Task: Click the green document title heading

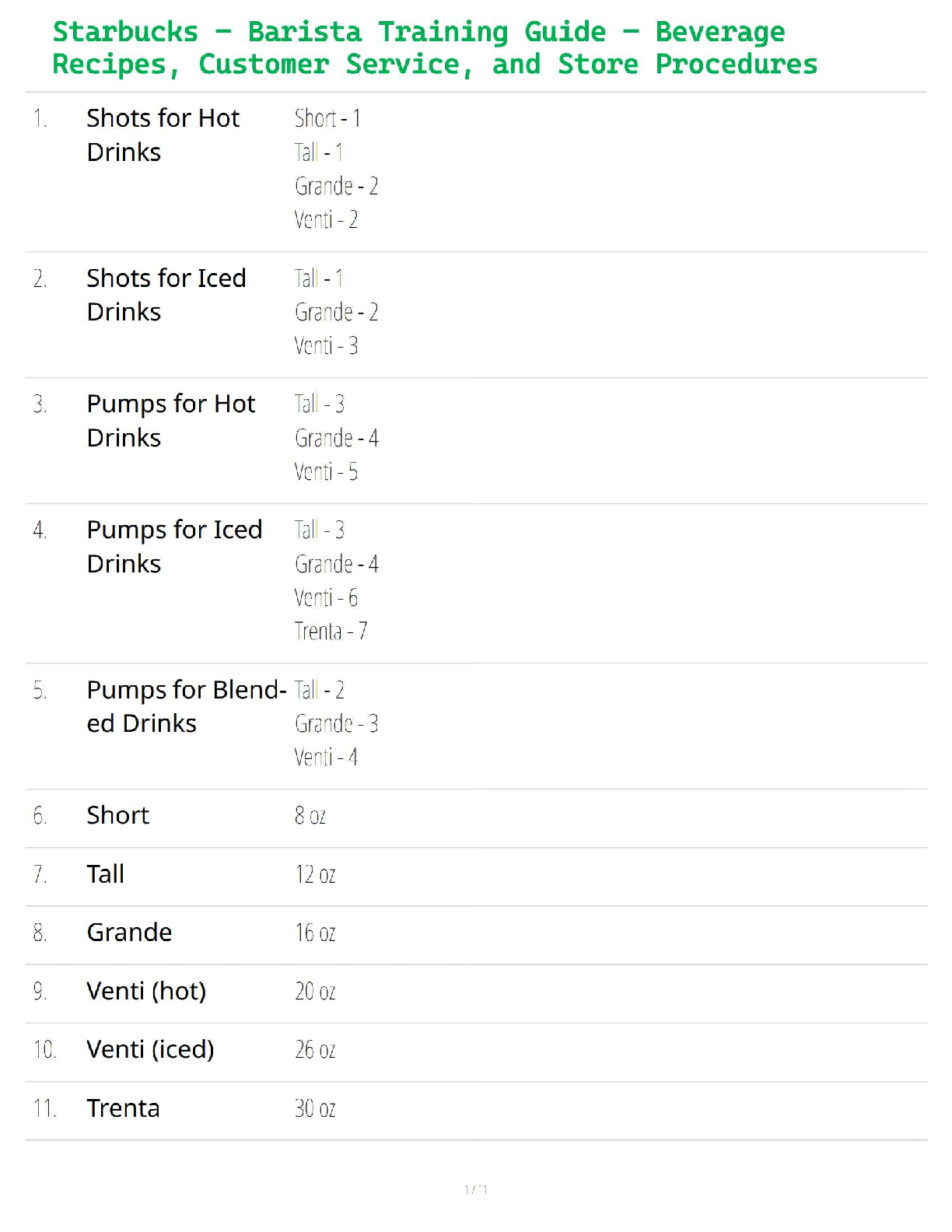Action: 434,47
